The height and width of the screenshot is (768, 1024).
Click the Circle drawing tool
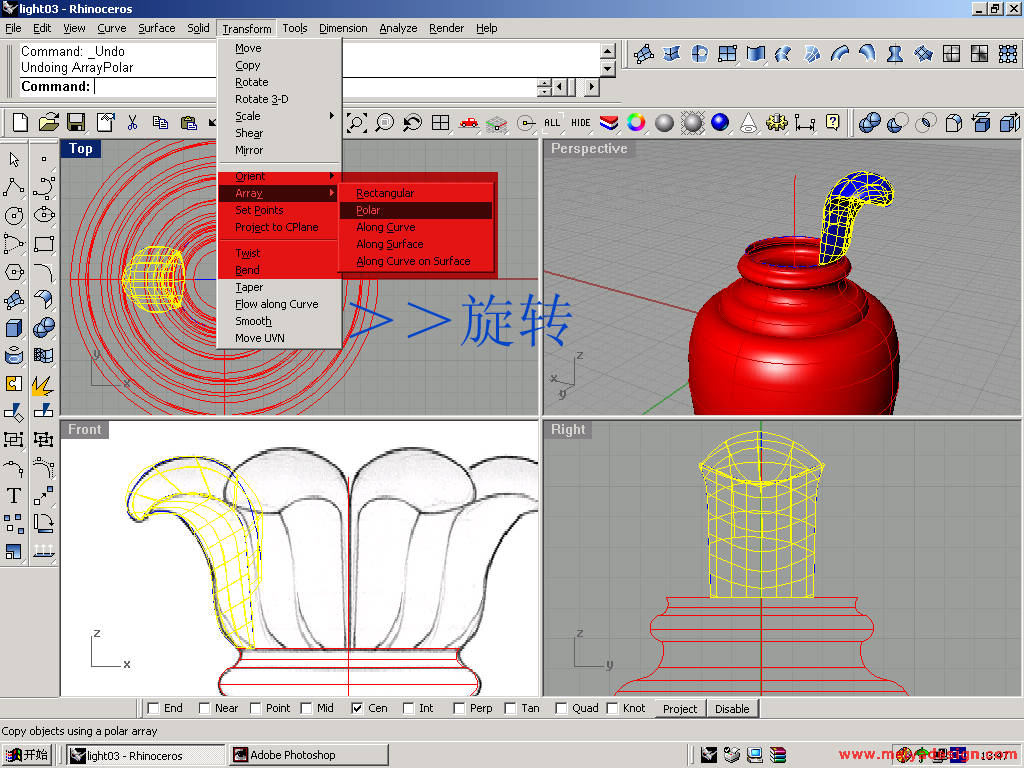pyautogui.click(x=14, y=215)
